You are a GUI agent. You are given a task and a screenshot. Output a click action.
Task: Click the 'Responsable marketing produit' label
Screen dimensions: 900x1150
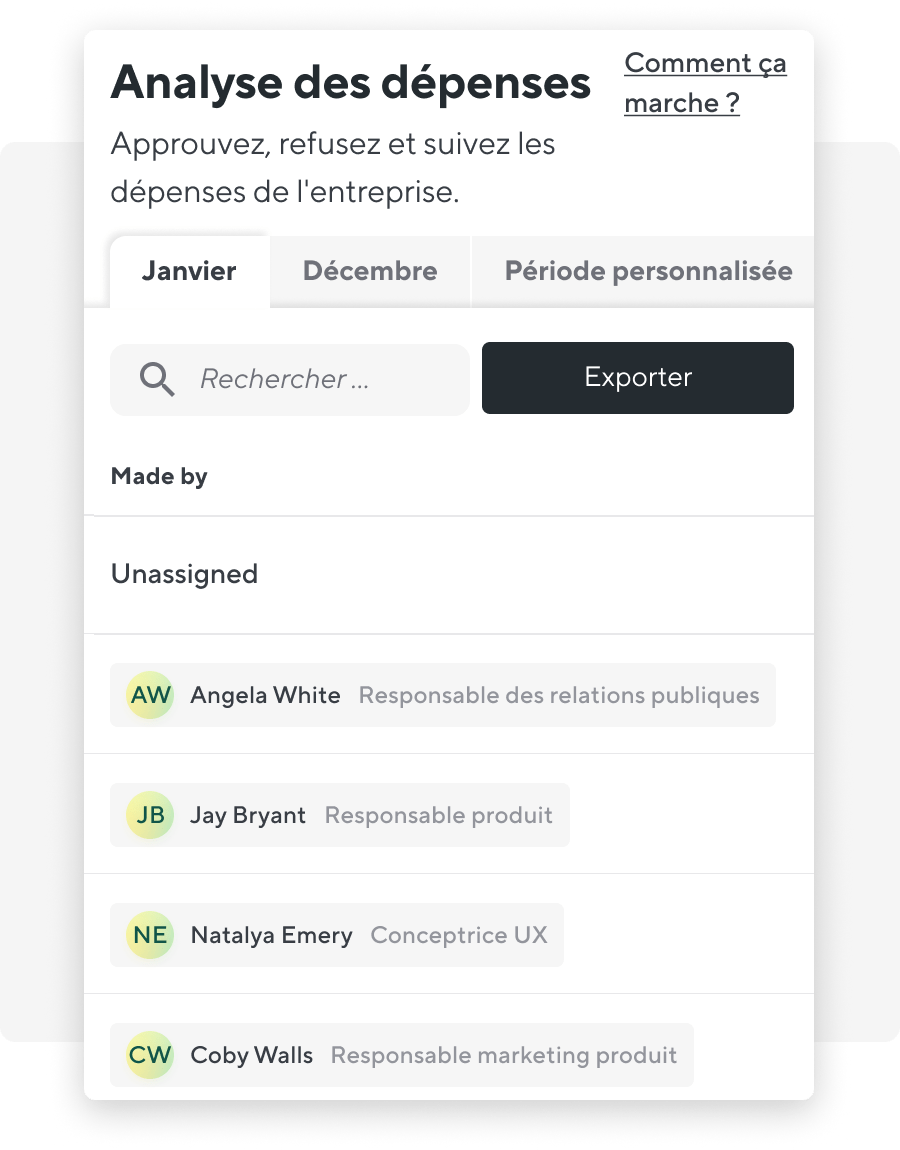[x=504, y=1055]
